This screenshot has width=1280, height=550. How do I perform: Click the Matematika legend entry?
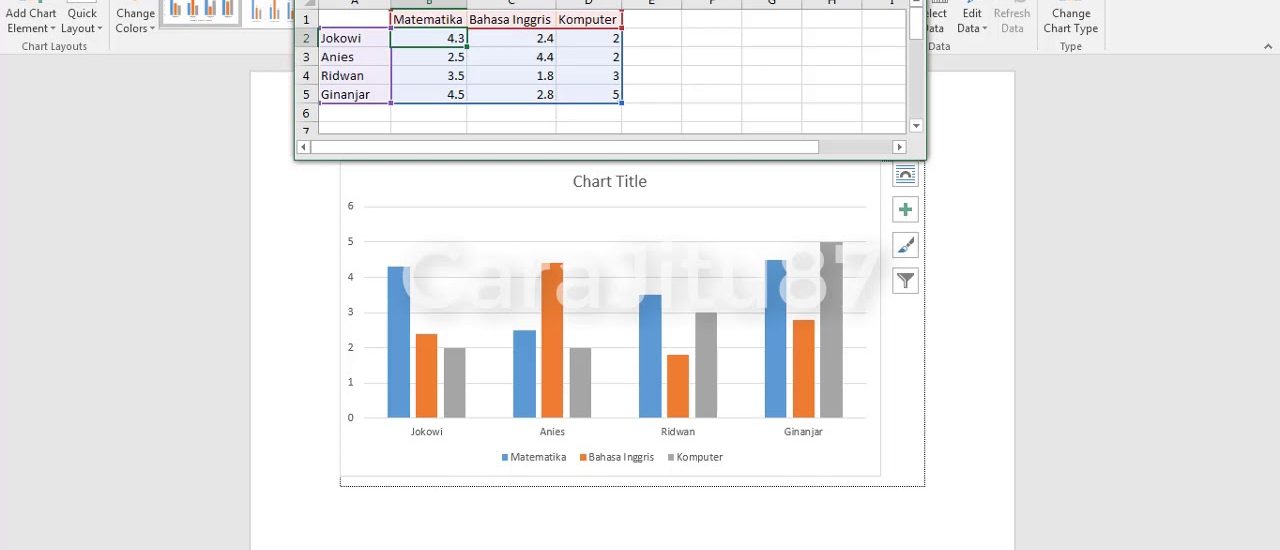(533, 457)
